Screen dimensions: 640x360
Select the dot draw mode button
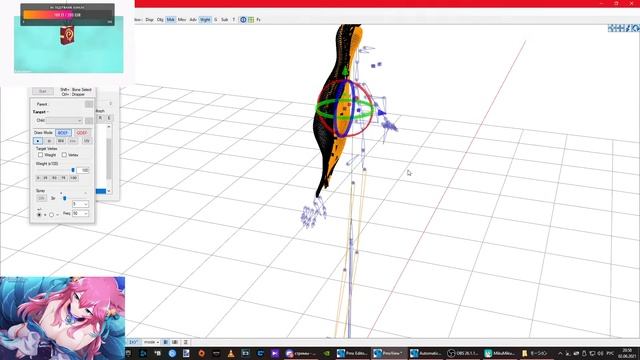(38, 141)
